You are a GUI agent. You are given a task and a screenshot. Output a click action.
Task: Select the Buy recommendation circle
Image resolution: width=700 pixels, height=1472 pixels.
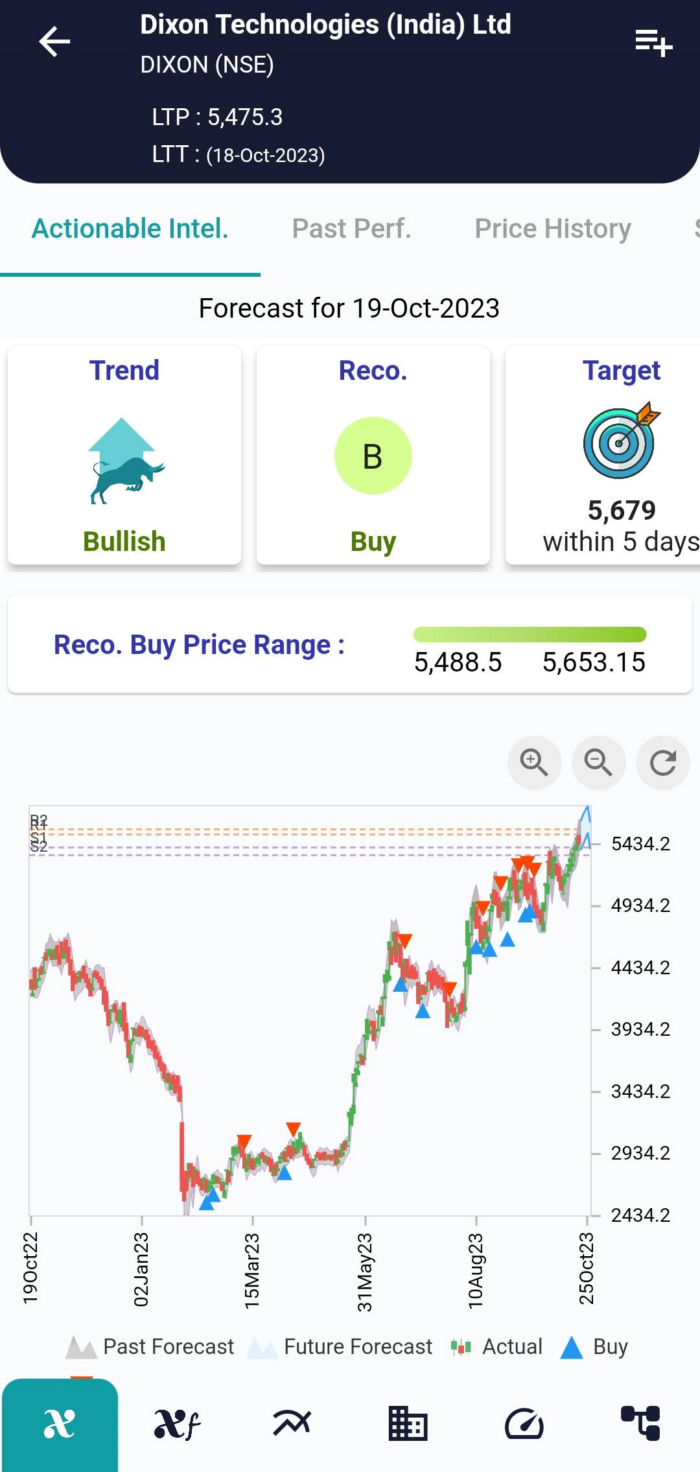(x=373, y=456)
